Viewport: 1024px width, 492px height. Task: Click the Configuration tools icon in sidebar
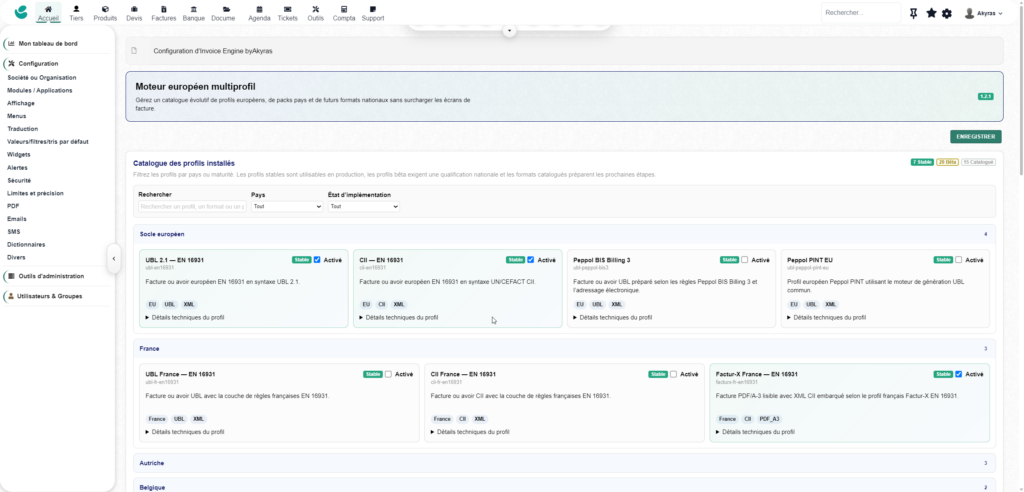click(x=12, y=63)
